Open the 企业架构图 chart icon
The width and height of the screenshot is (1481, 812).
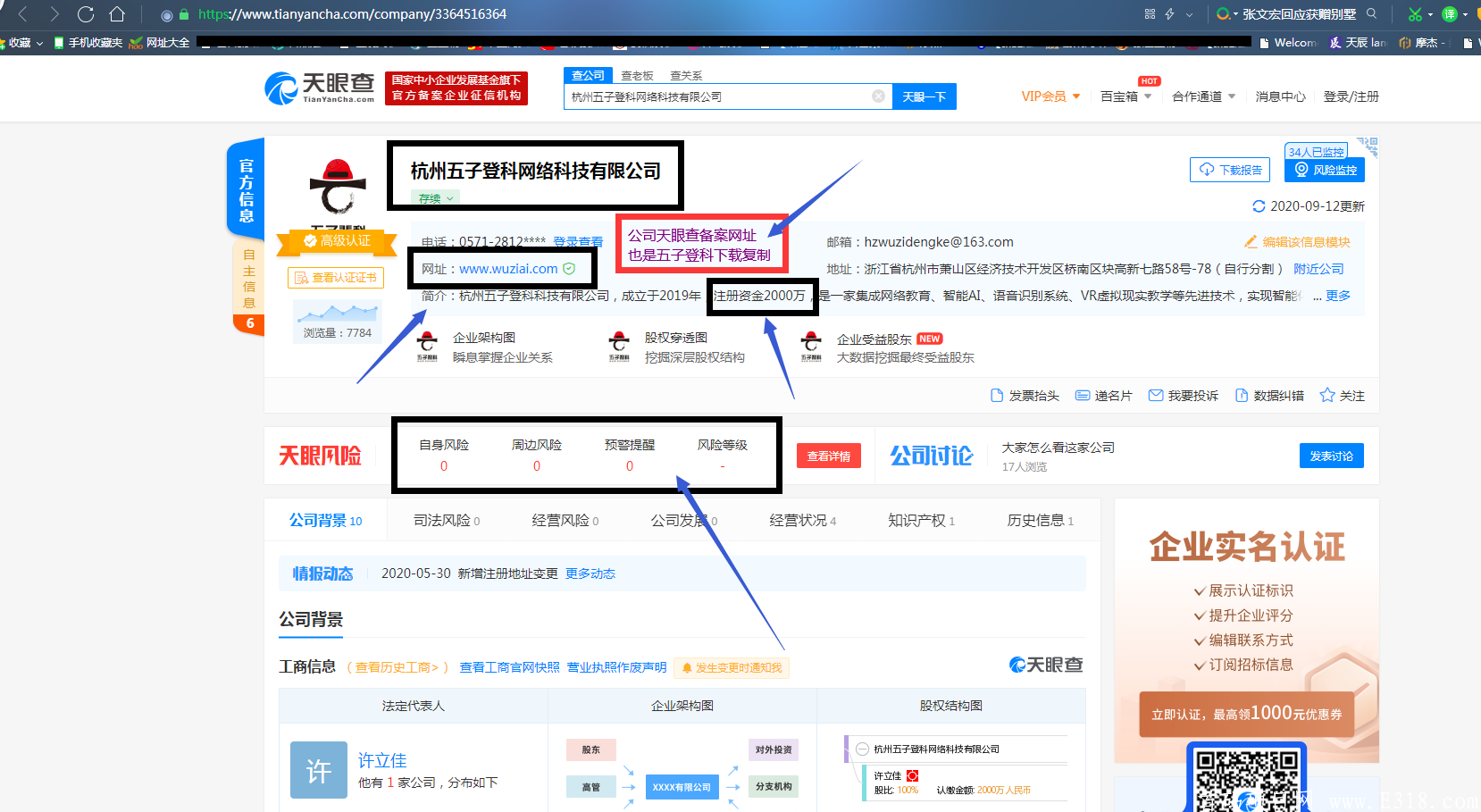428,346
